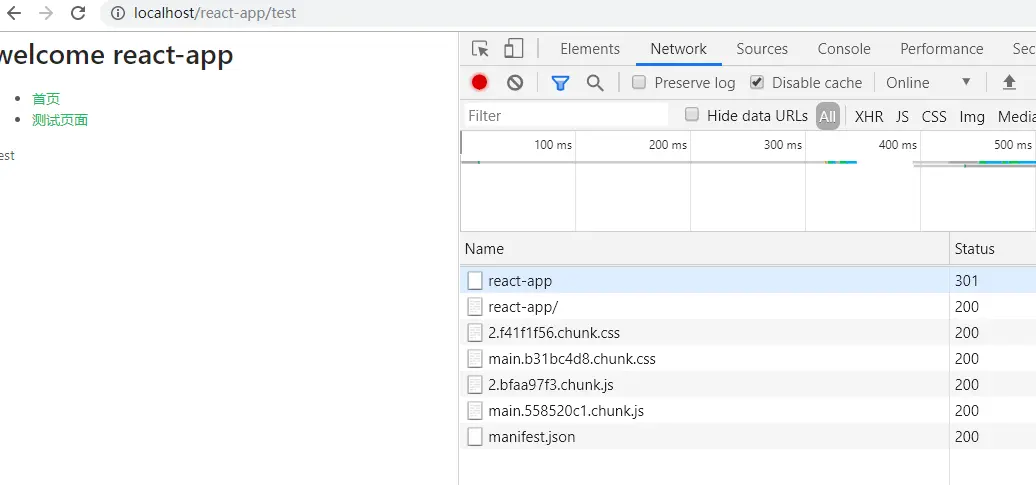
Task: Click the browser address bar URL
Action: click(215, 13)
